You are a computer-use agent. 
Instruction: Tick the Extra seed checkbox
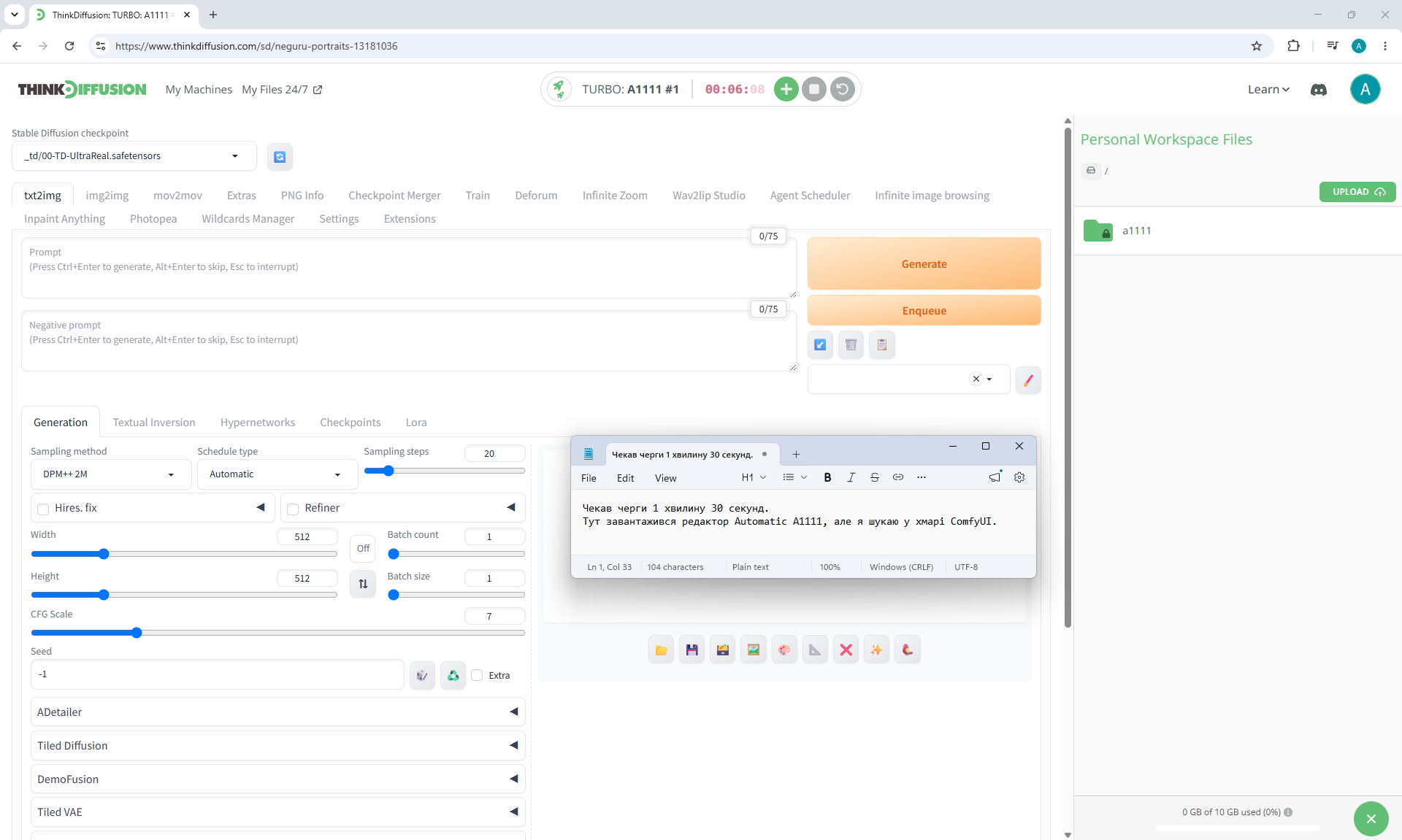pos(477,675)
